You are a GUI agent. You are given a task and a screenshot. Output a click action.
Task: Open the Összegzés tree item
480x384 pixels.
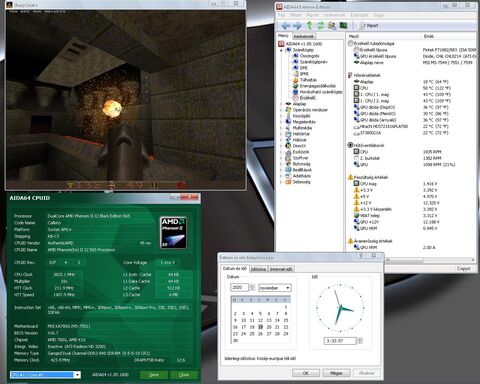(309, 56)
